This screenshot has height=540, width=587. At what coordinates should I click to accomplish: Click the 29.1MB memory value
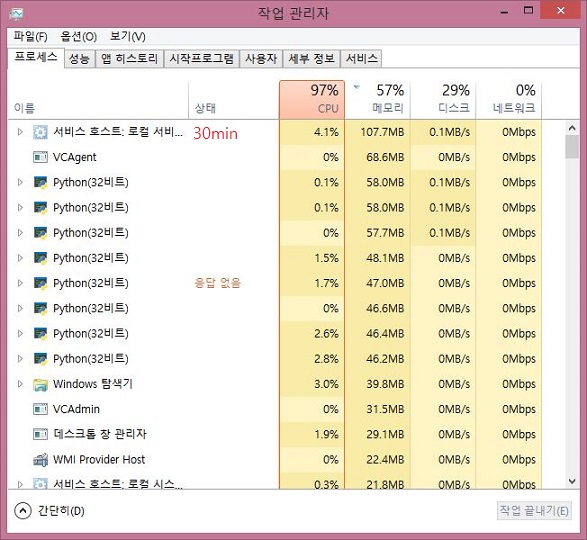[385, 434]
